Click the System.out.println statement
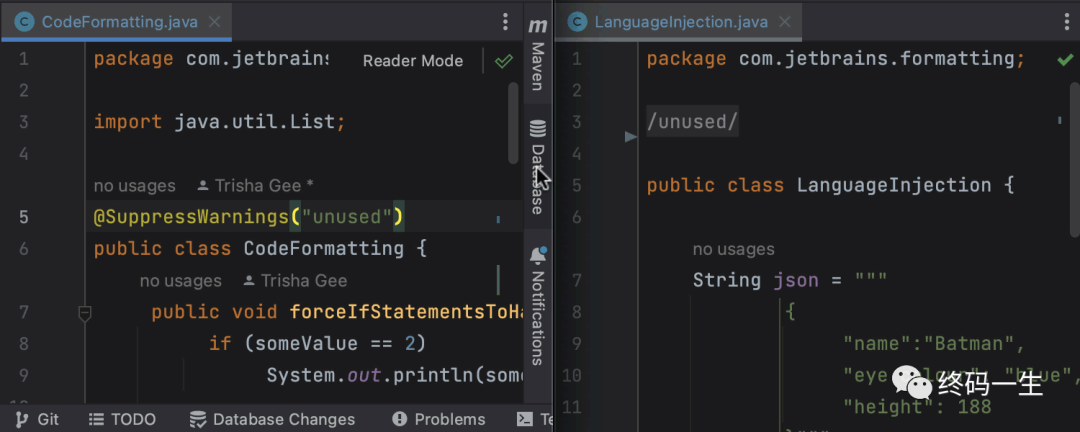Image resolution: width=1080 pixels, height=432 pixels. click(x=395, y=375)
